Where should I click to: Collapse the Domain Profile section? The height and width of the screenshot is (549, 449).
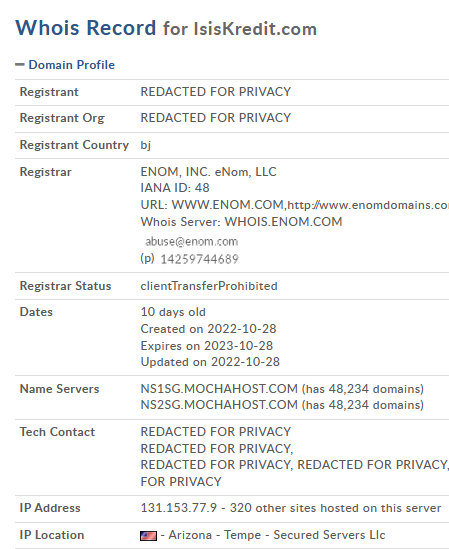(20, 65)
